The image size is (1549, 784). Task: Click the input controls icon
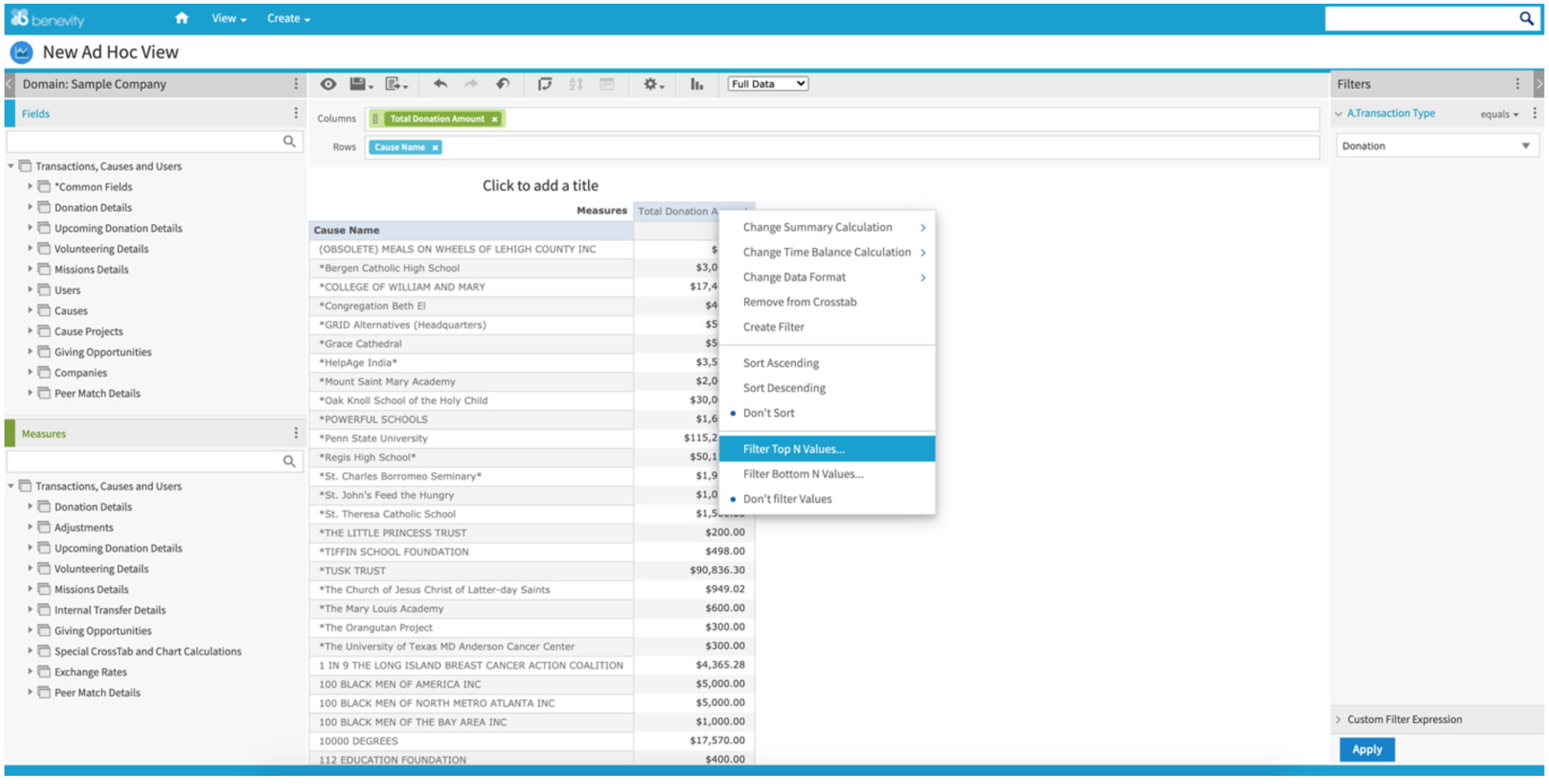607,84
